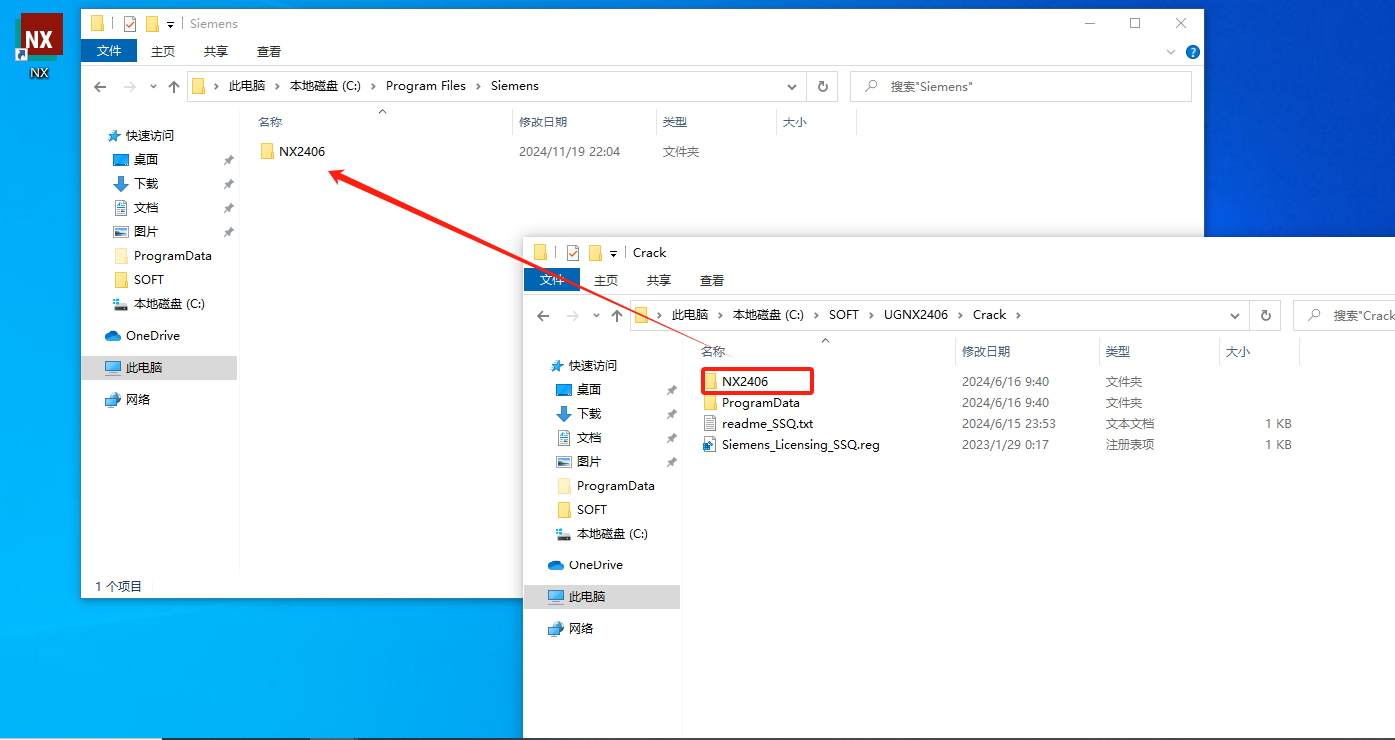Click SOFT breadcrumb in Crack address bar
The image size is (1395, 740).
point(844,315)
